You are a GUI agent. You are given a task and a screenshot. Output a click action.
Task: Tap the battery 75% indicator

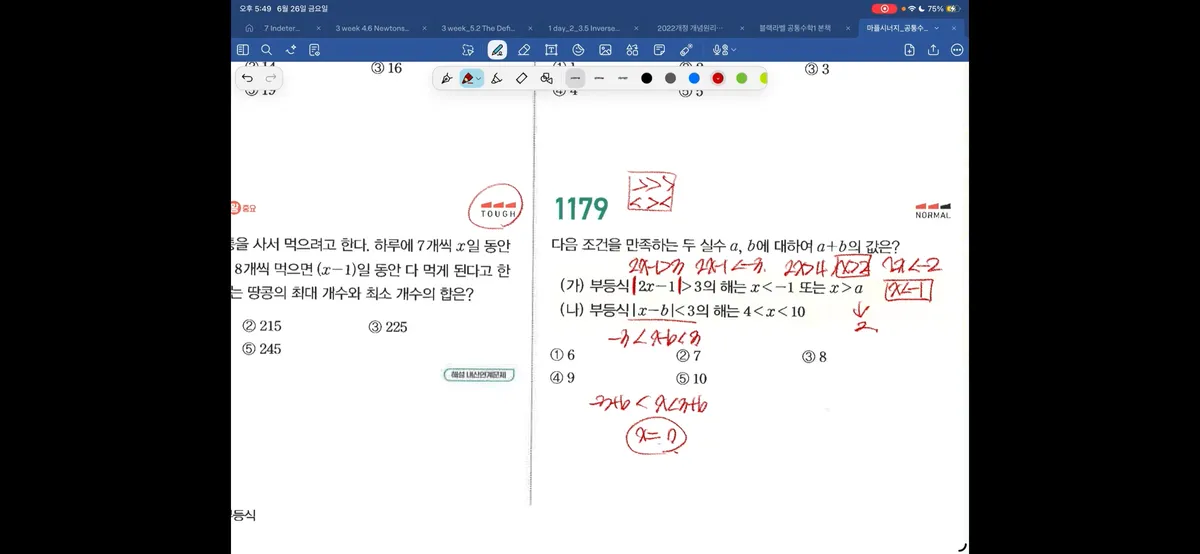tap(942, 8)
